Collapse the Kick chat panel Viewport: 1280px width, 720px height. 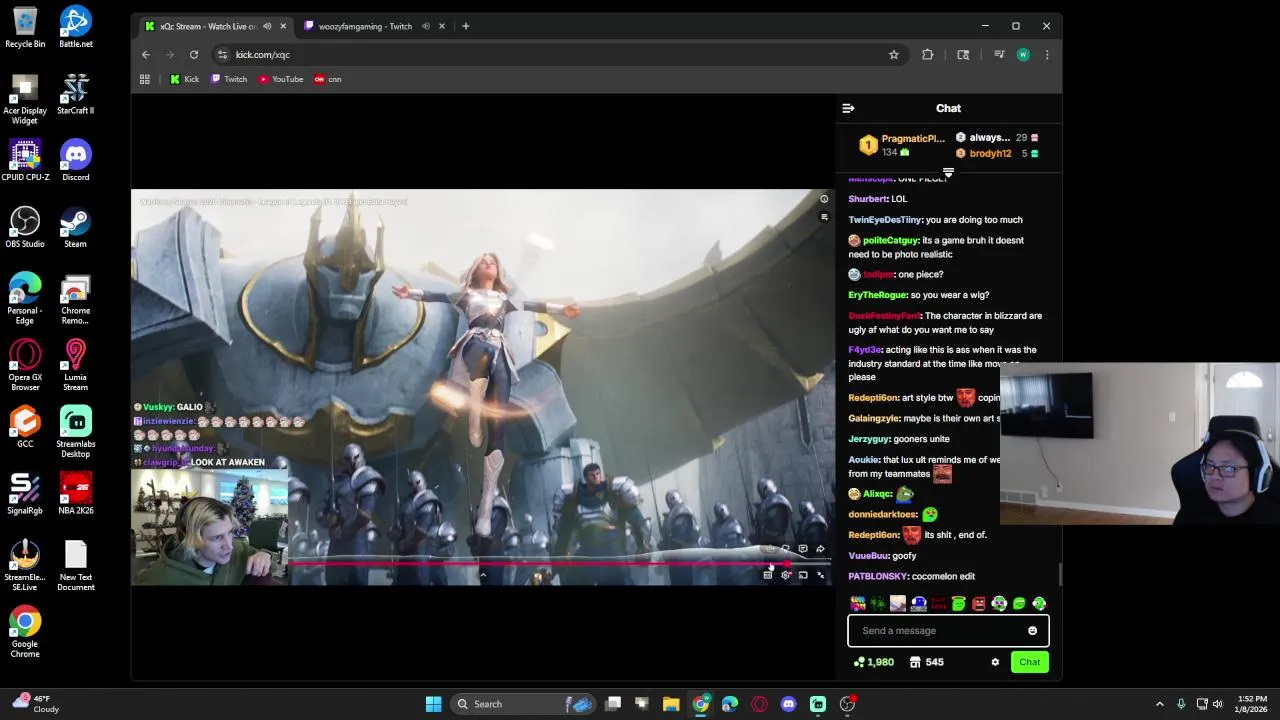coord(848,108)
